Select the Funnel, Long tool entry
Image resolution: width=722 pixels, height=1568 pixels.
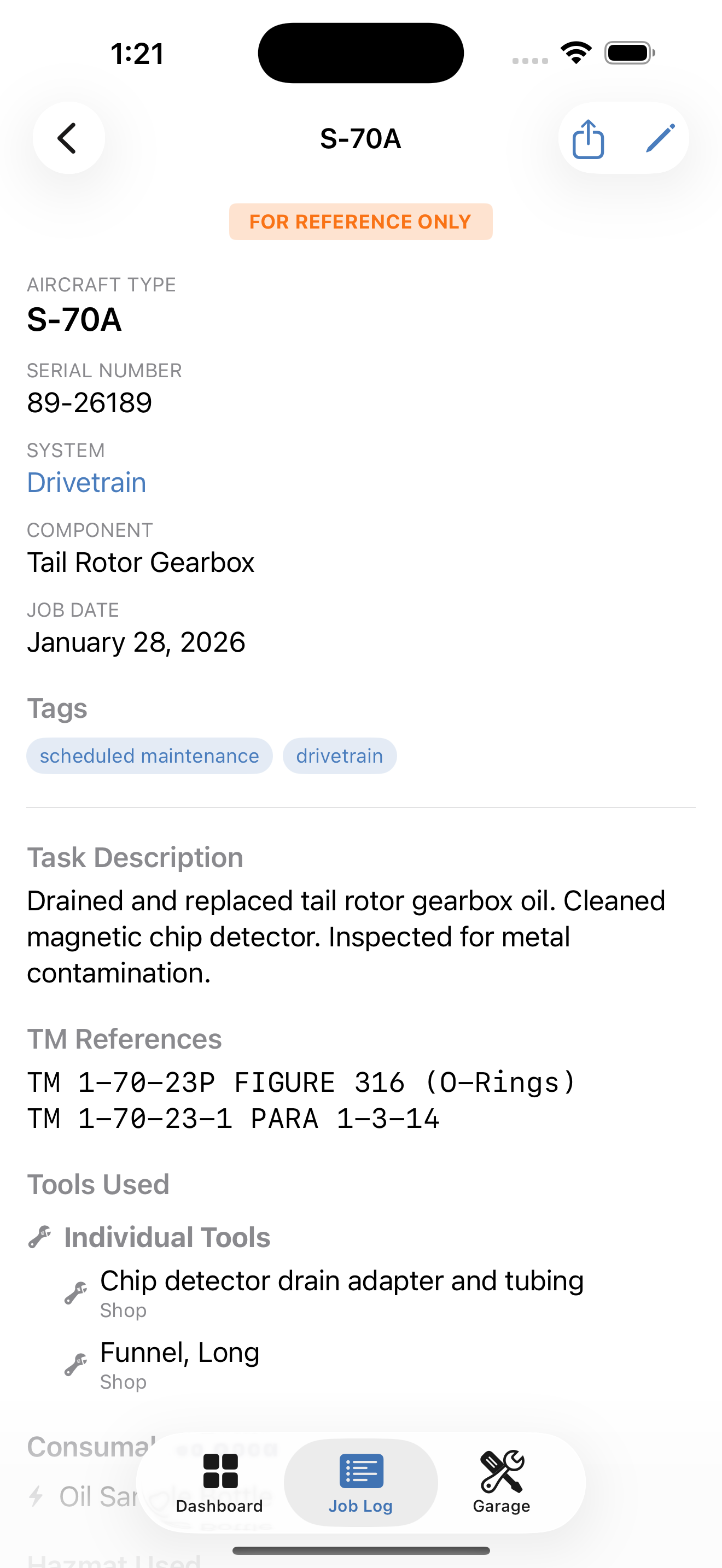tap(179, 1365)
